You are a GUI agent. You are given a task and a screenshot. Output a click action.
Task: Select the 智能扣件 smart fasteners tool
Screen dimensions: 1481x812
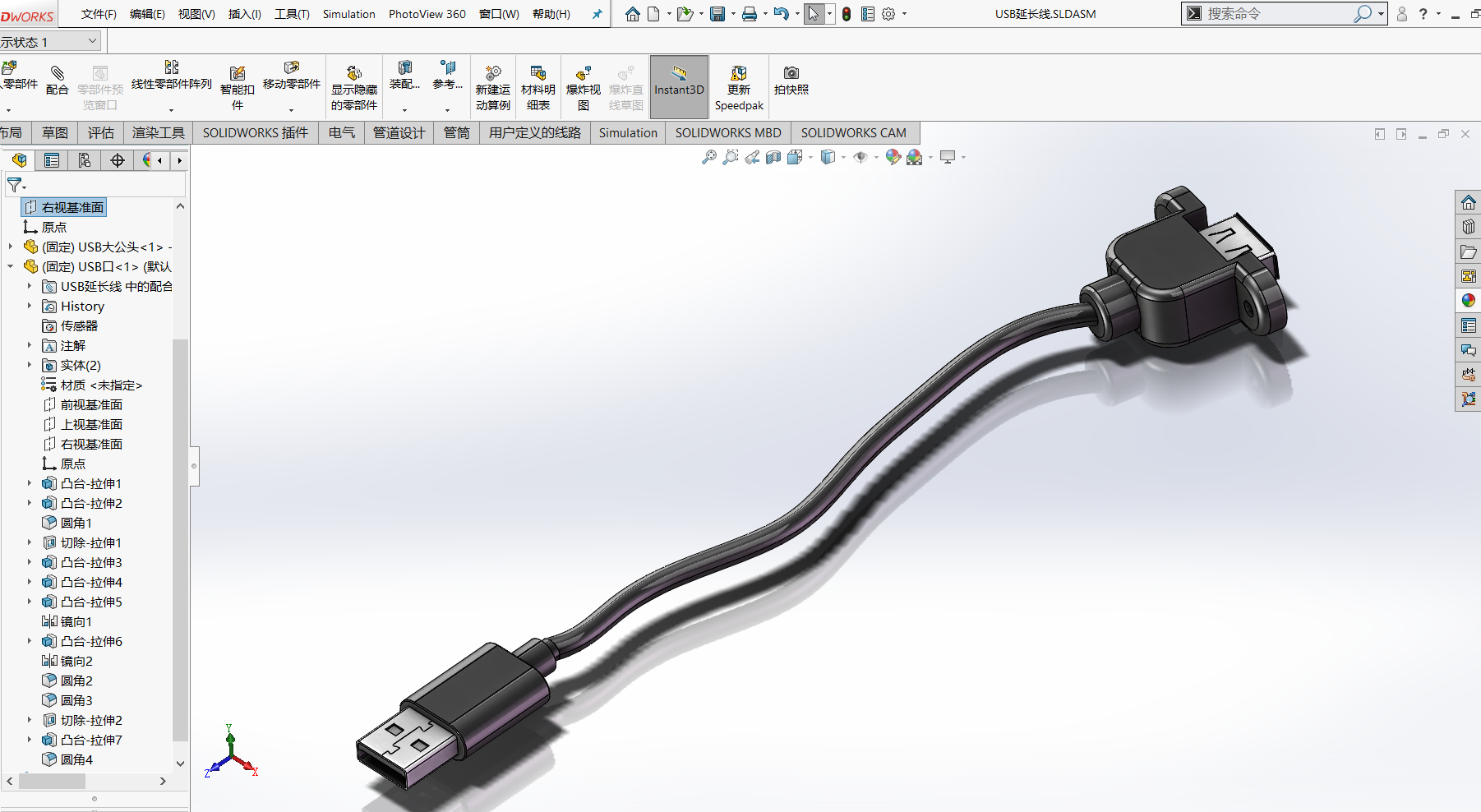tap(237, 88)
